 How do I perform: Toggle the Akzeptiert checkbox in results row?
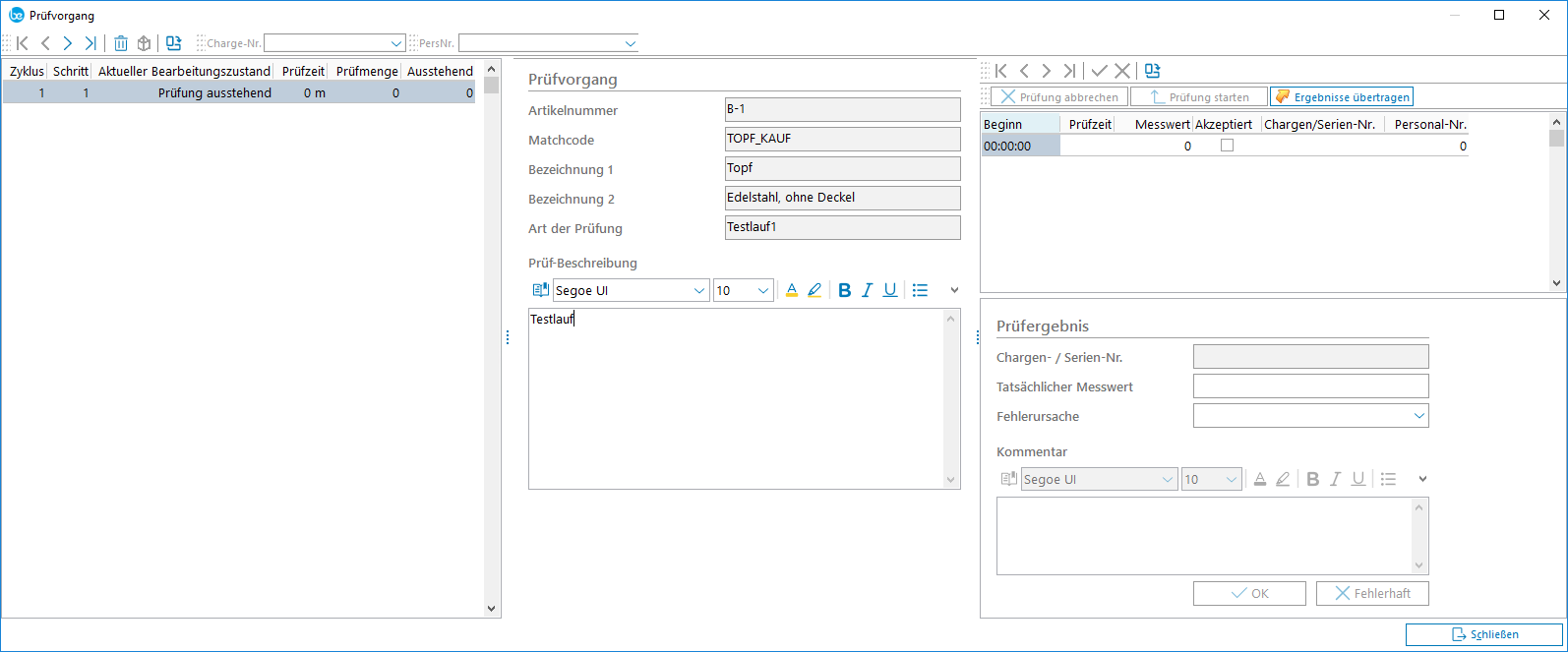coord(1227,146)
